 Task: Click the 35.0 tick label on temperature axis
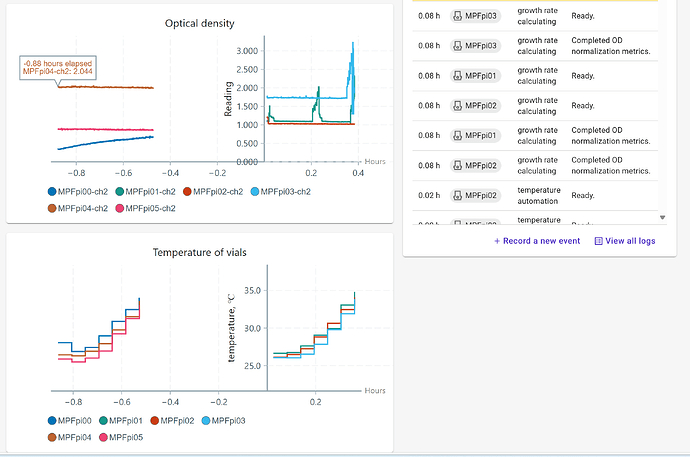252,290
